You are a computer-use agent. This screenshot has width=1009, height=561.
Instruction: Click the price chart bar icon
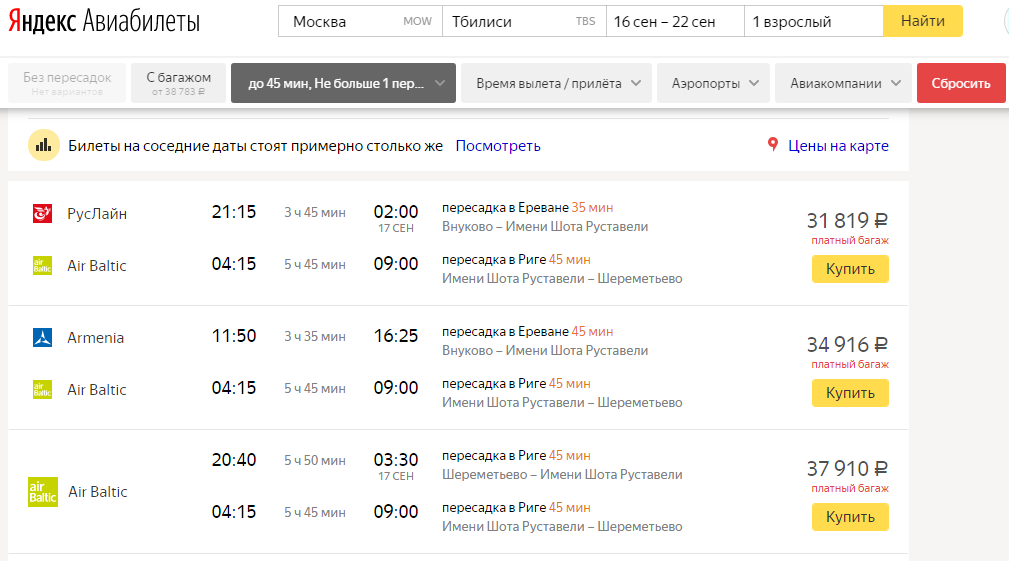44,145
